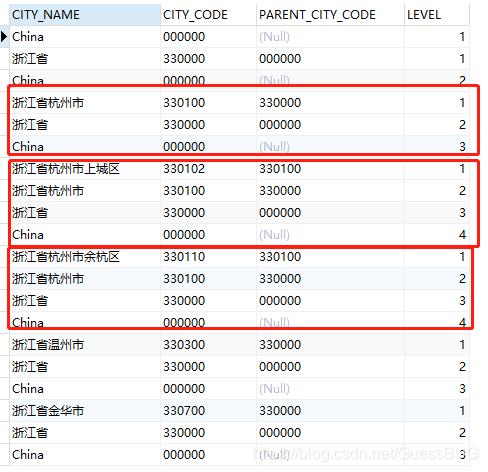Click the city code 330110 cell
This screenshot has height=472, width=488.
coord(208,257)
